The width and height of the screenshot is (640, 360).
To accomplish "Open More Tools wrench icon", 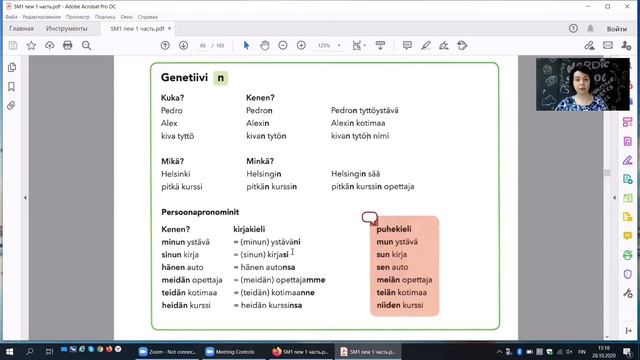I will (627, 293).
